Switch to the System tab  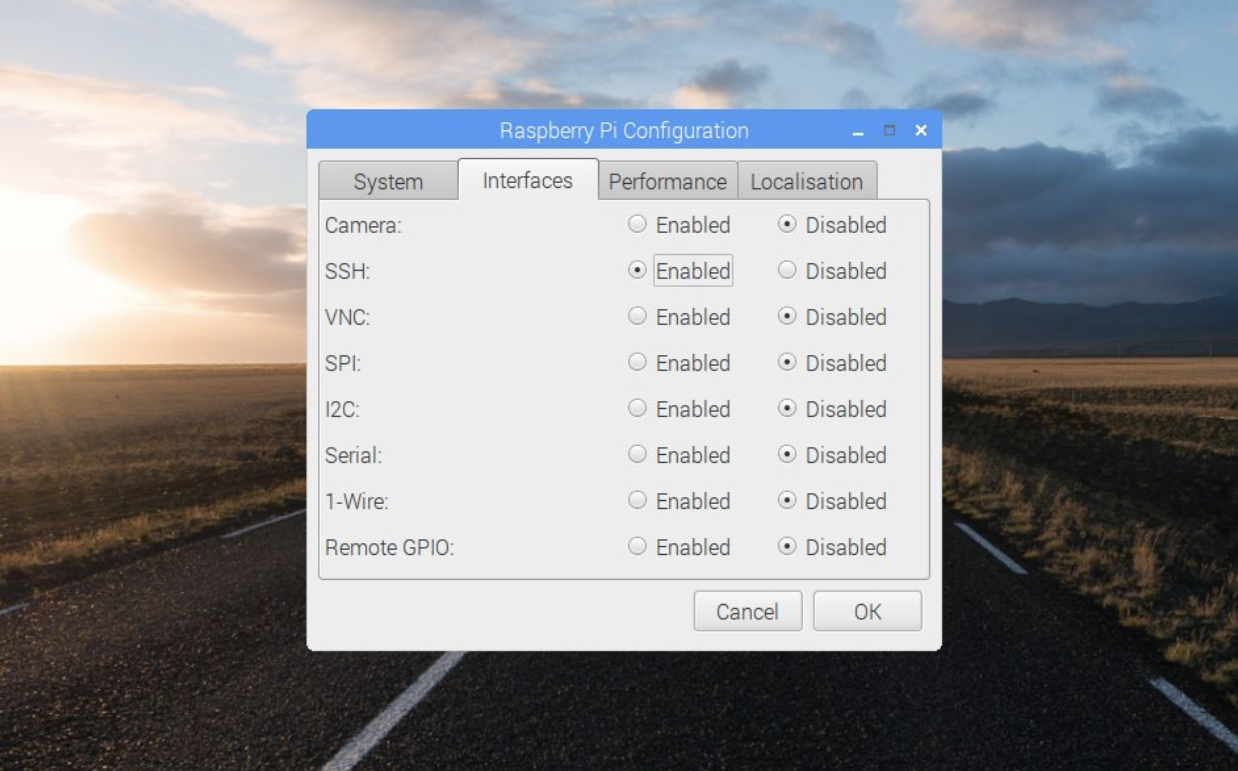pos(388,182)
